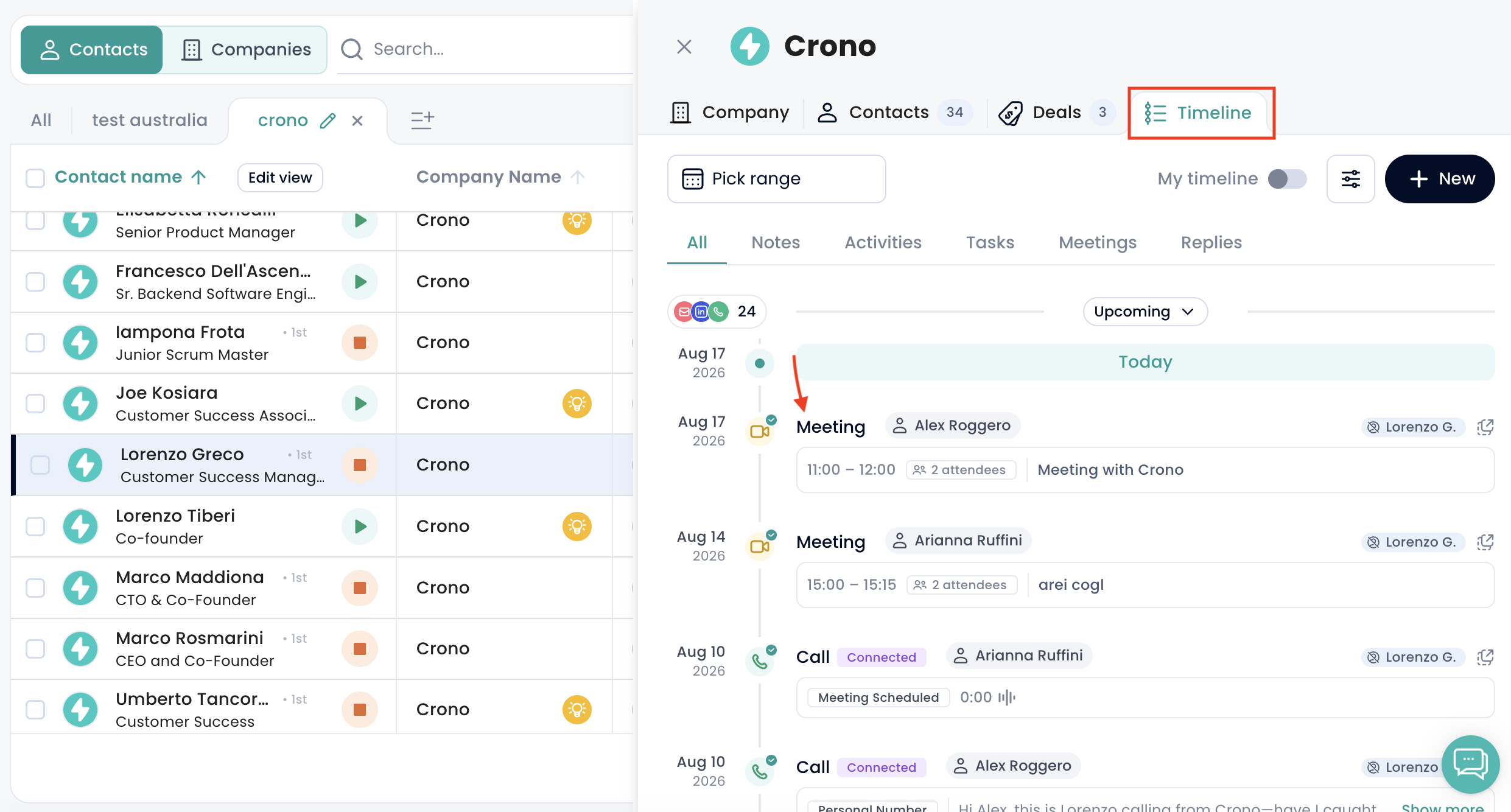
Task: Switch to the Deals tab
Action: 1057,113
